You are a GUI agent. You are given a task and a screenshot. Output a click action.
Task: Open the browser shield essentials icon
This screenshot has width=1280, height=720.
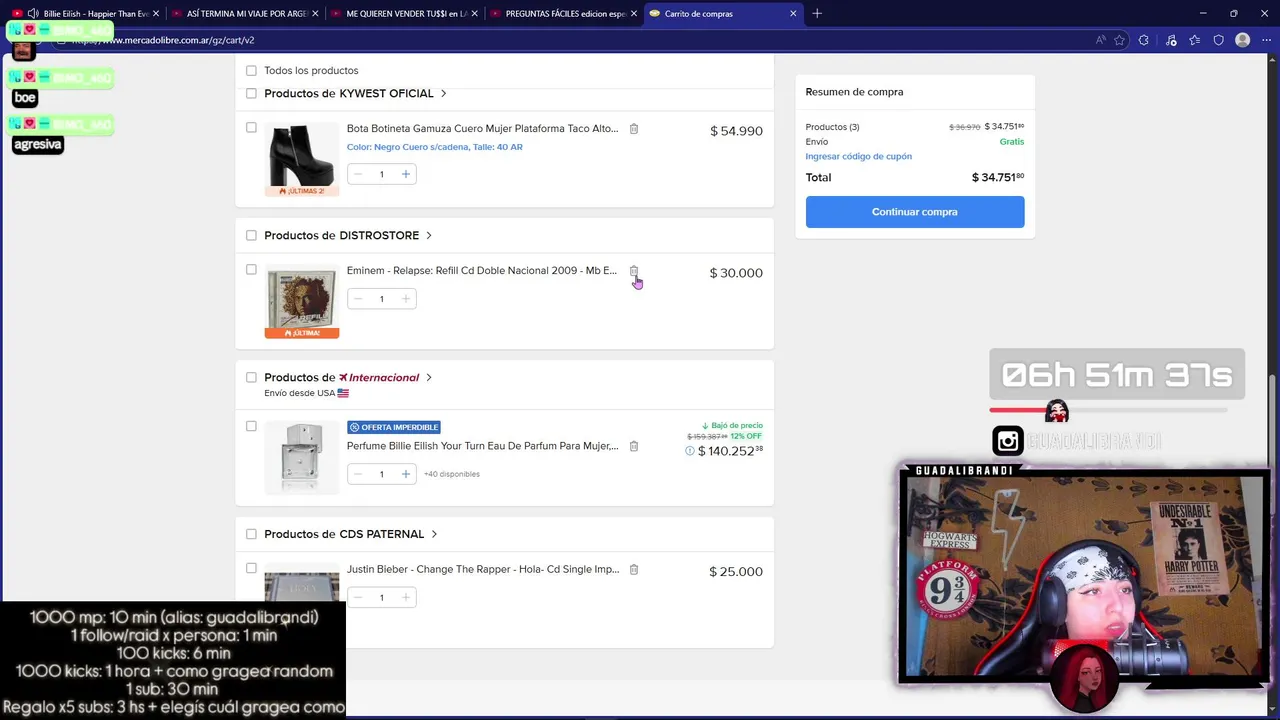click(x=1218, y=40)
